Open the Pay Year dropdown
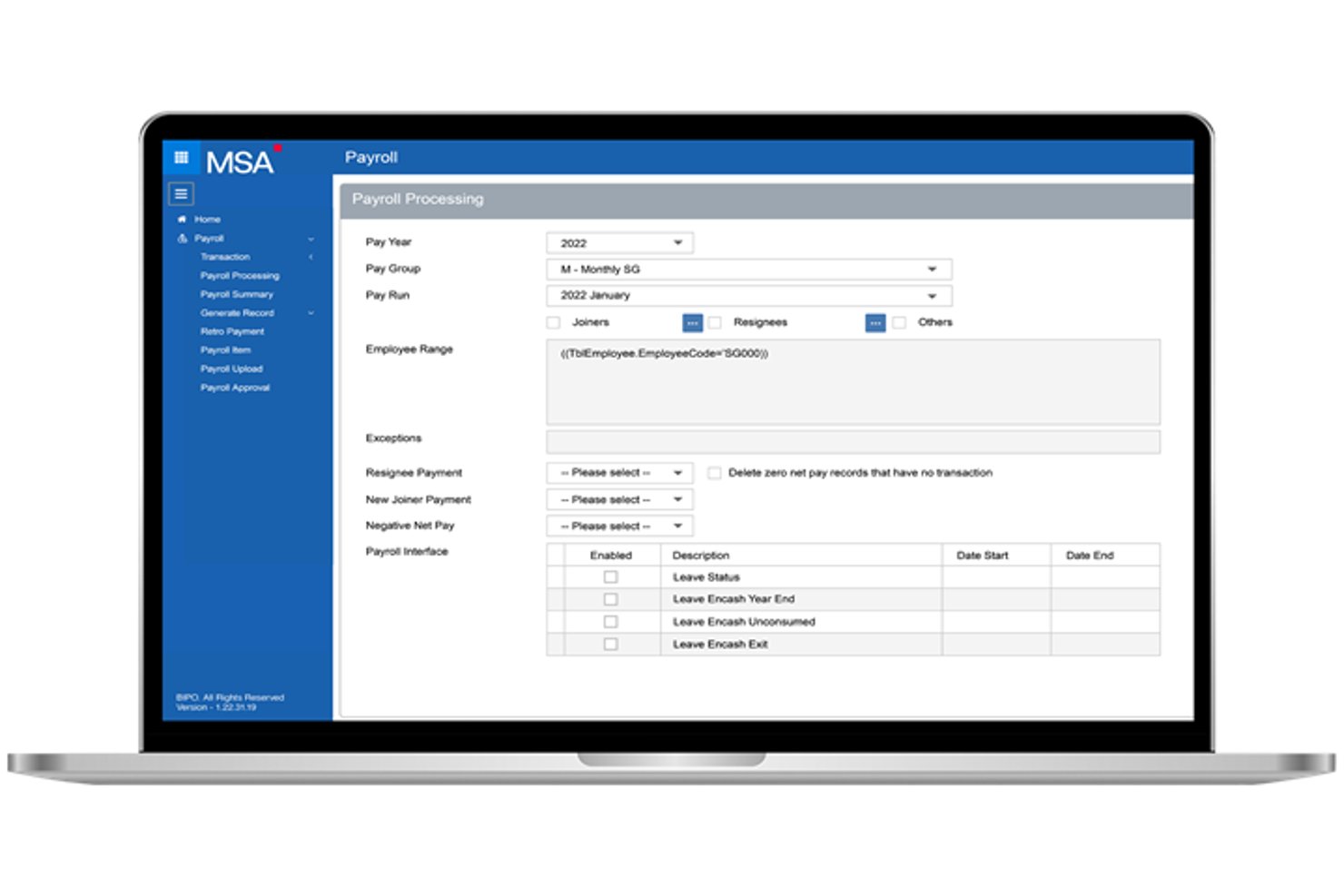 (619, 243)
